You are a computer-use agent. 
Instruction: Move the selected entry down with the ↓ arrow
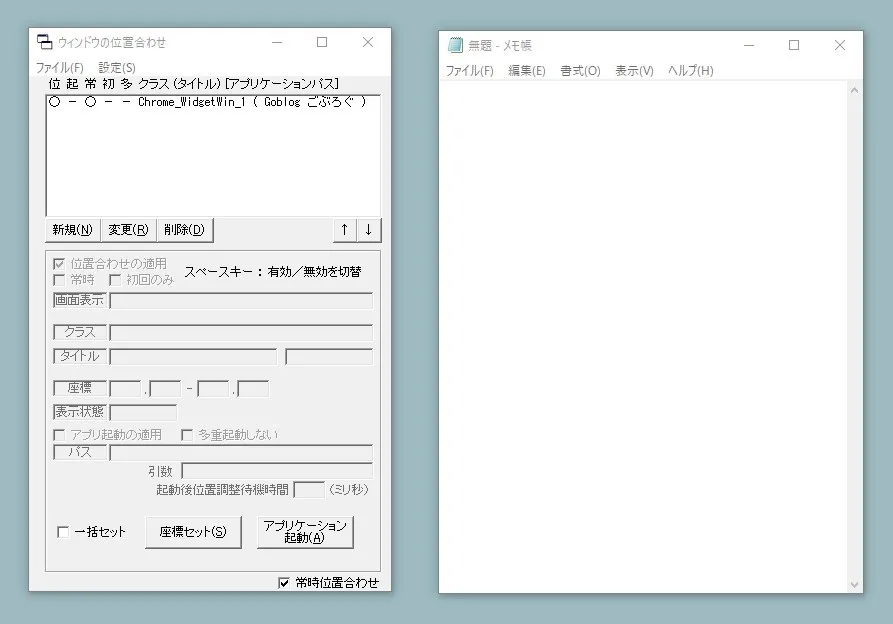click(369, 229)
